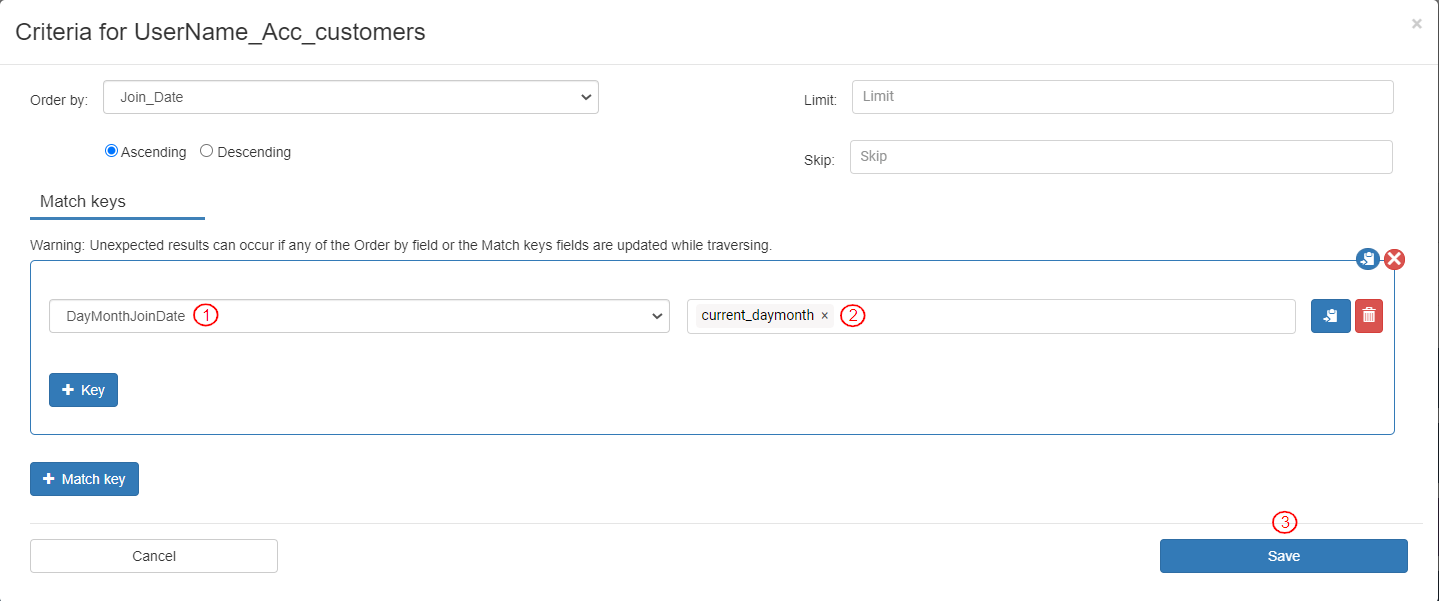
Task: Click the + Match key button
Action: pyautogui.click(x=84, y=479)
